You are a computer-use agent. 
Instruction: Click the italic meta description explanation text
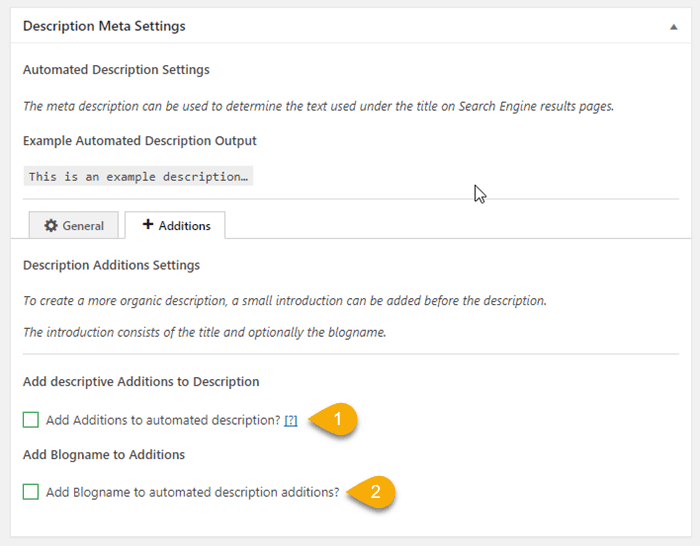(x=318, y=106)
